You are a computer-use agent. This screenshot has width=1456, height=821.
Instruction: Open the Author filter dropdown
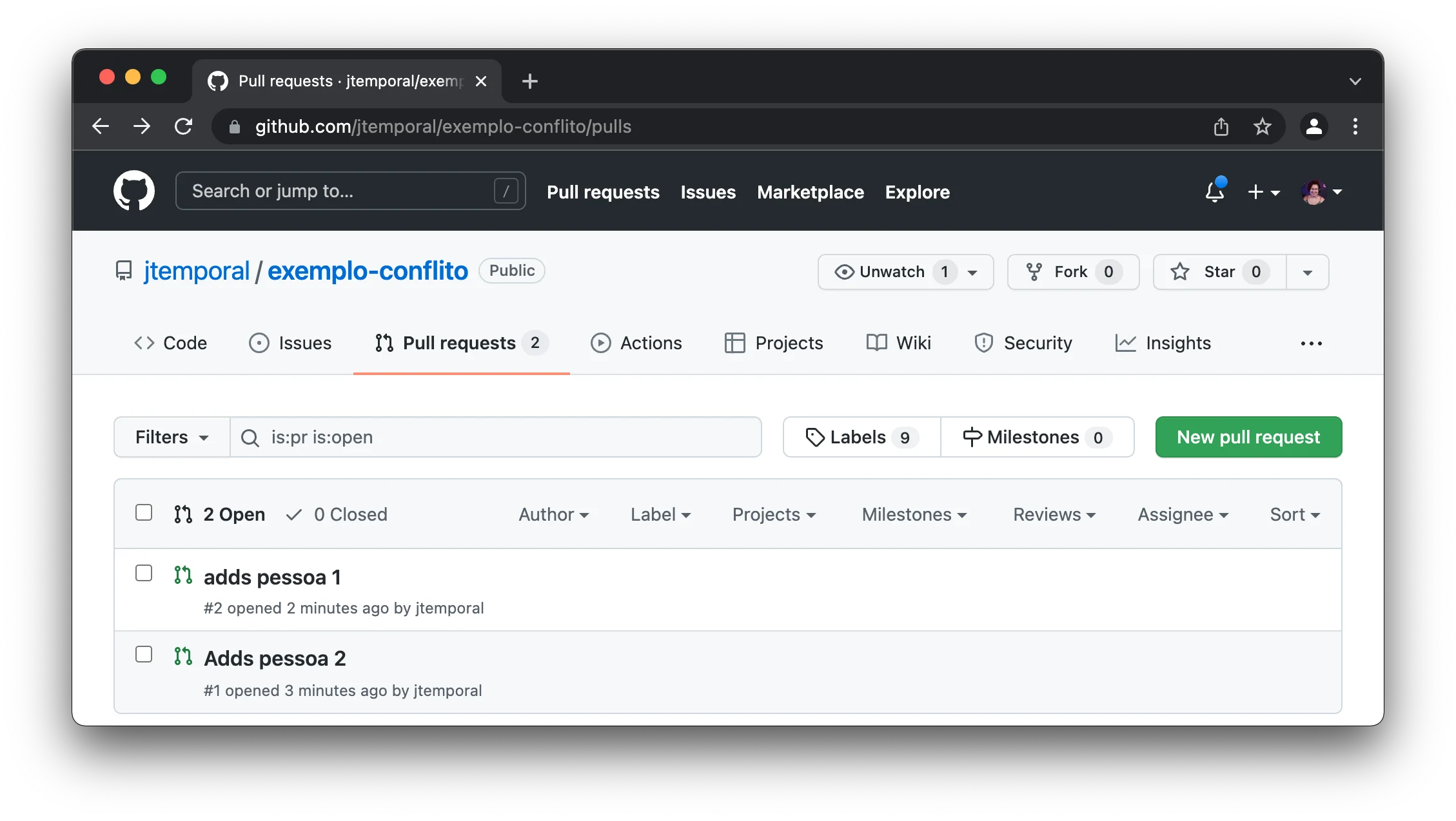553,514
